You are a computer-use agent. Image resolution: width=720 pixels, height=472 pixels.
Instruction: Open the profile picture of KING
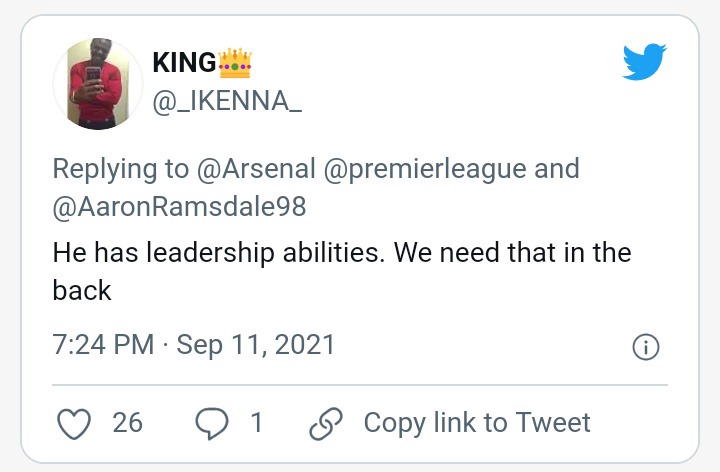click(98, 84)
